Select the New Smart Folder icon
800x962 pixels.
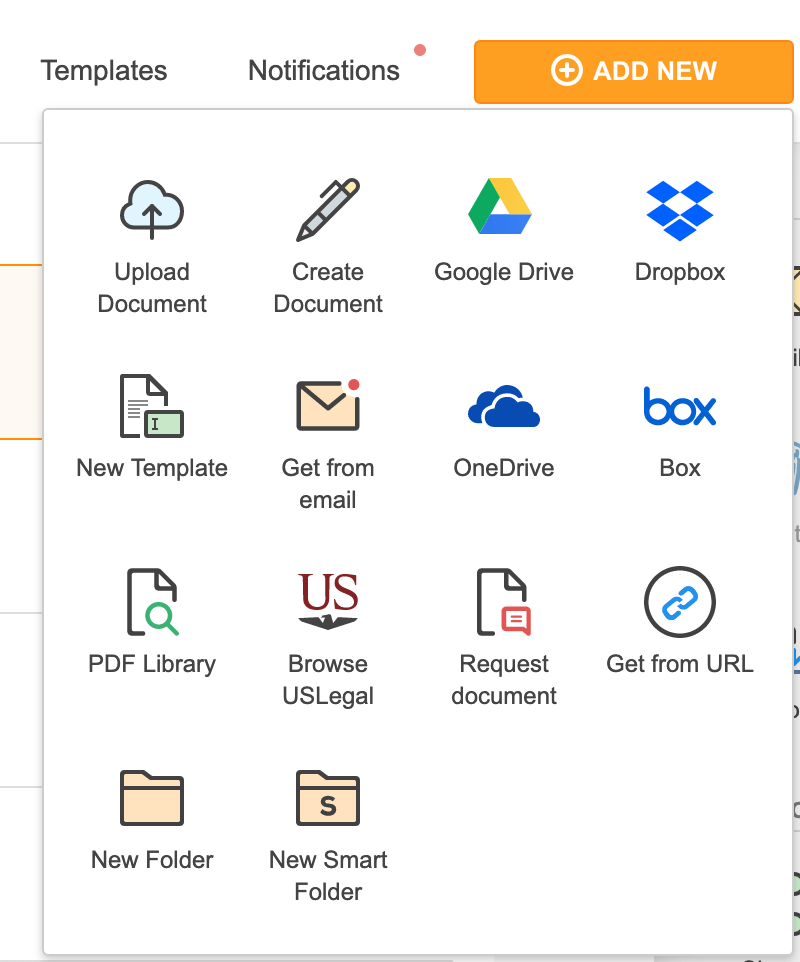(x=328, y=798)
